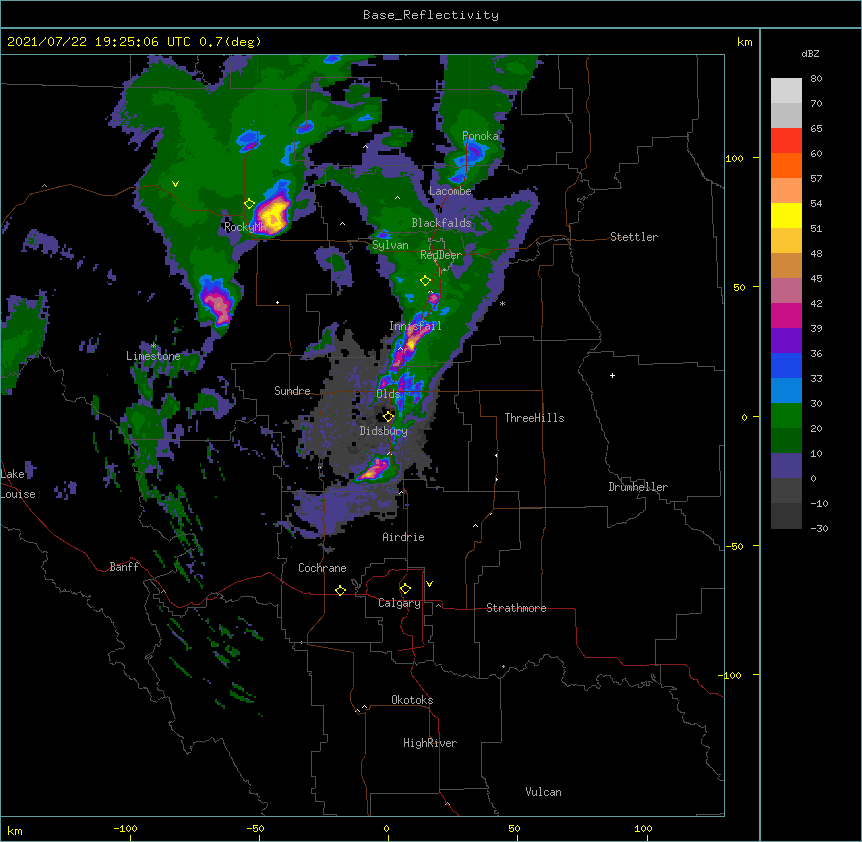Click the Calgary city label
Image resolution: width=862 pixels, height=842 pixels.
pos(399,603)
